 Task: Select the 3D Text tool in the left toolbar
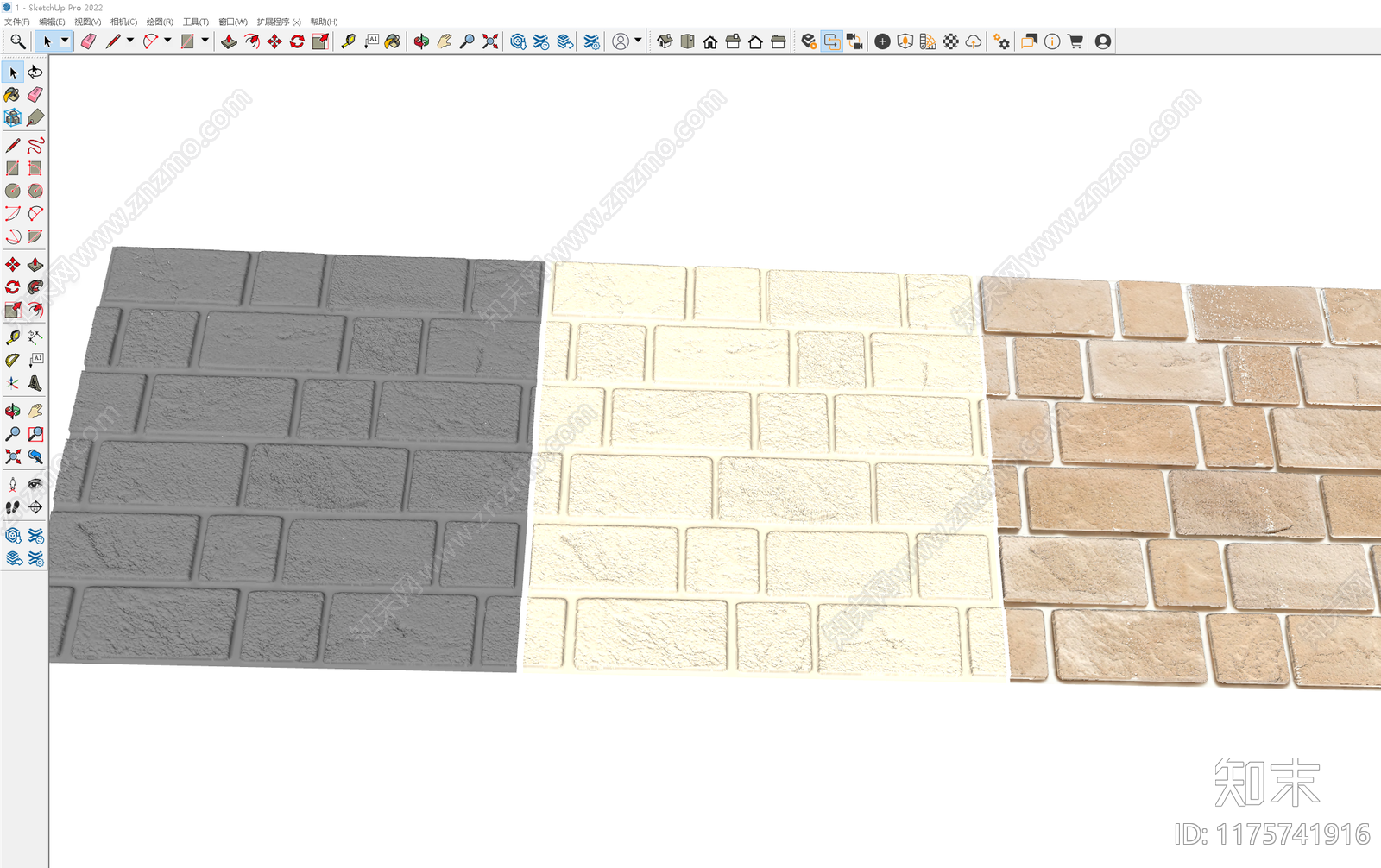(35, 382)
